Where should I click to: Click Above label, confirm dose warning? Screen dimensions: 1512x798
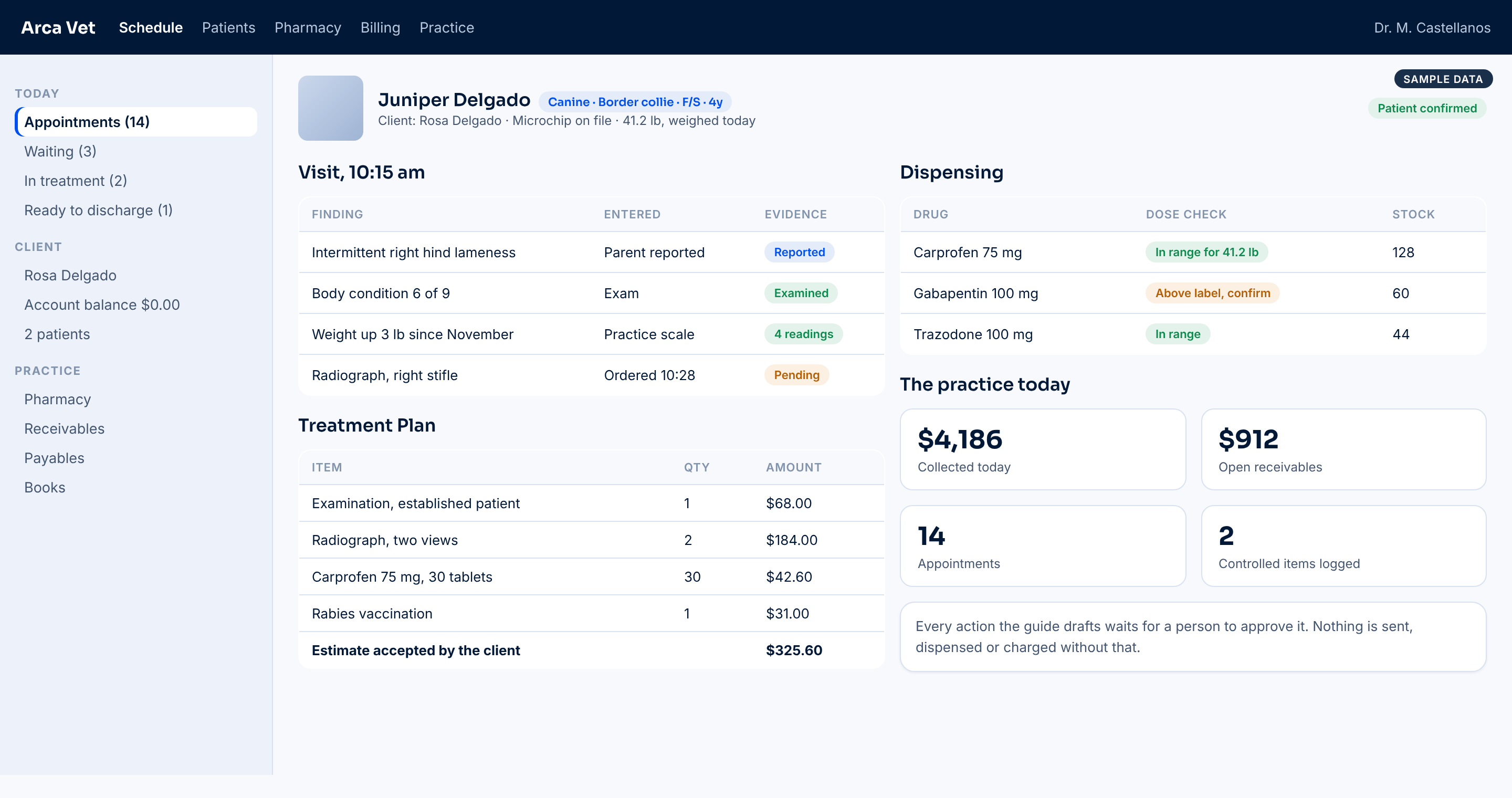[x=1213, y=293]
